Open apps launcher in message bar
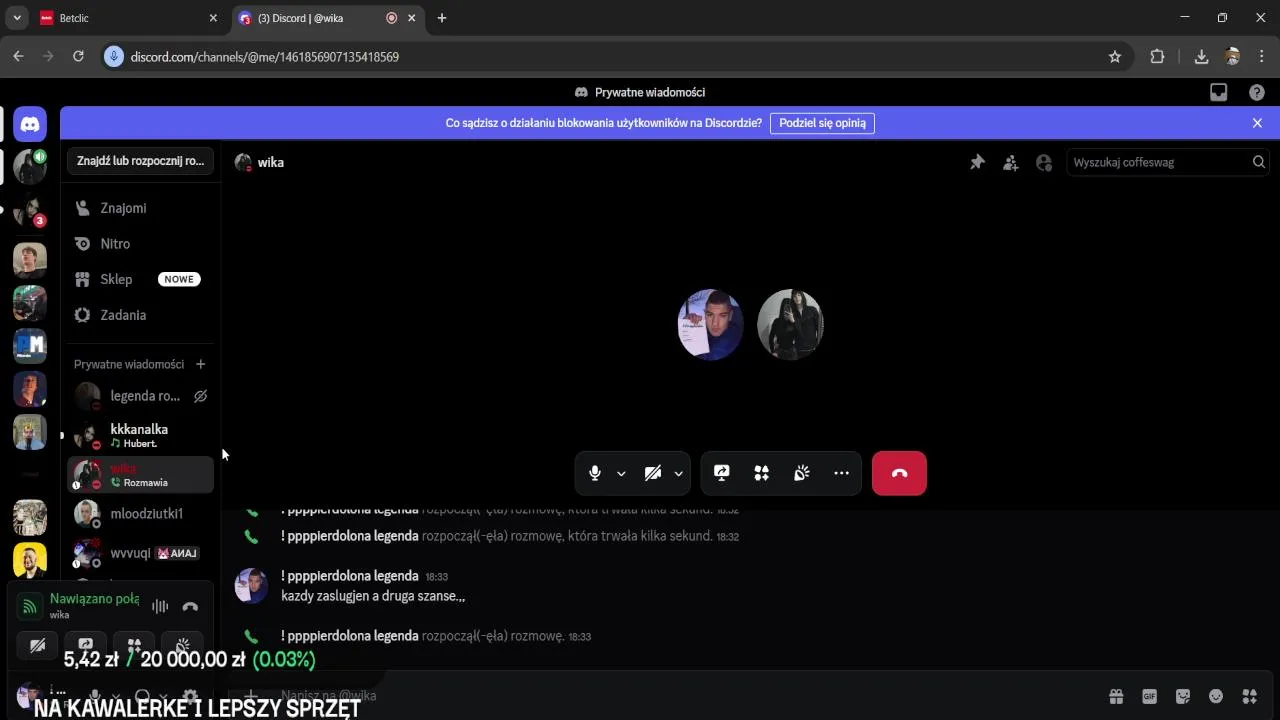This screenshot has height=720, width=1280. (x=1249, y=696)
